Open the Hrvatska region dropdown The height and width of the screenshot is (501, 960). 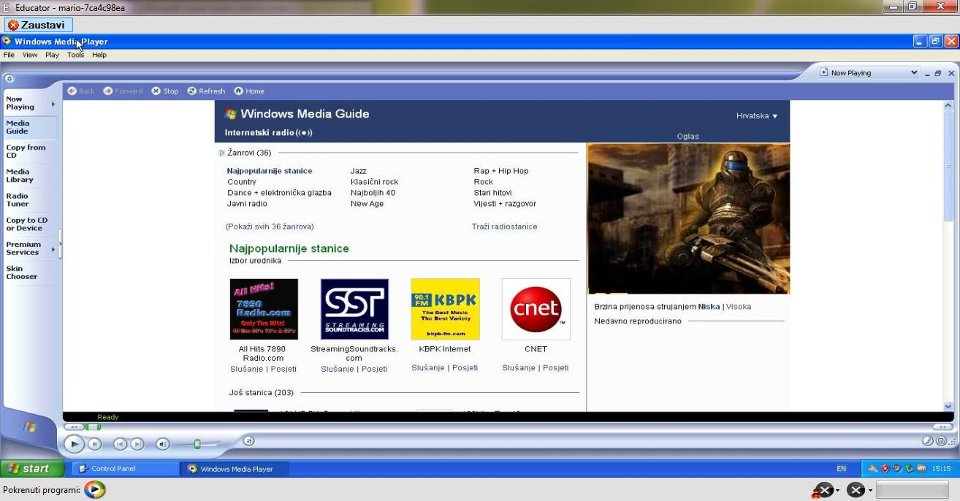coord(757,116)
